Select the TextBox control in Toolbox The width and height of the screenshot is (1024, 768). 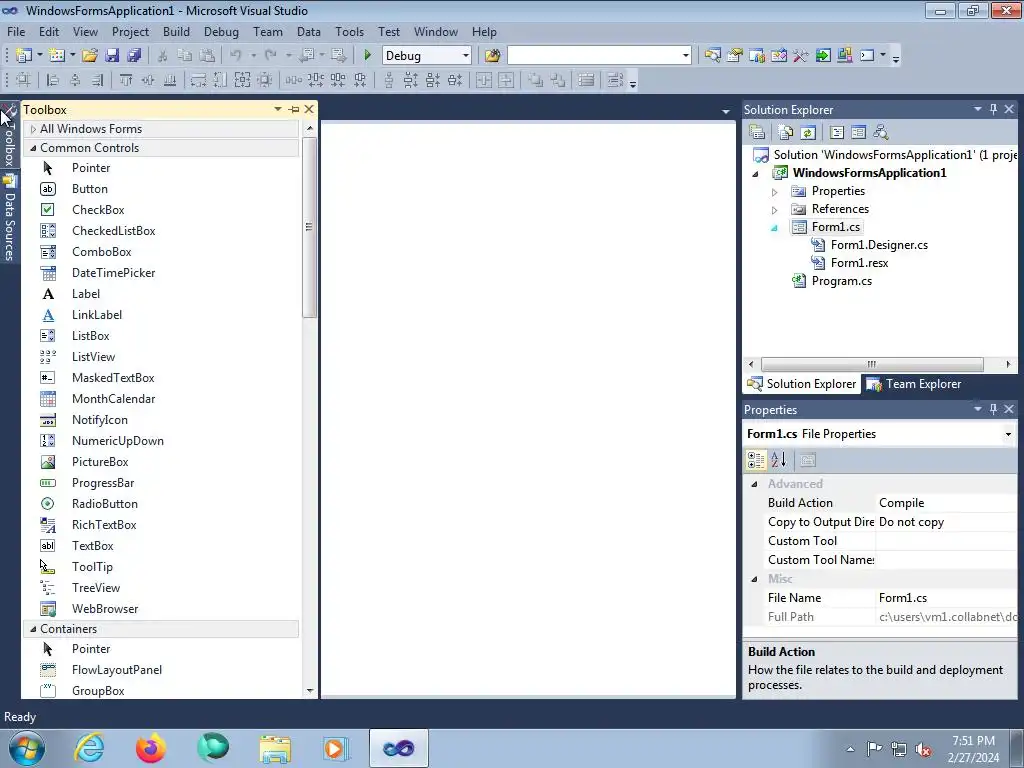[x=92, y=545]
